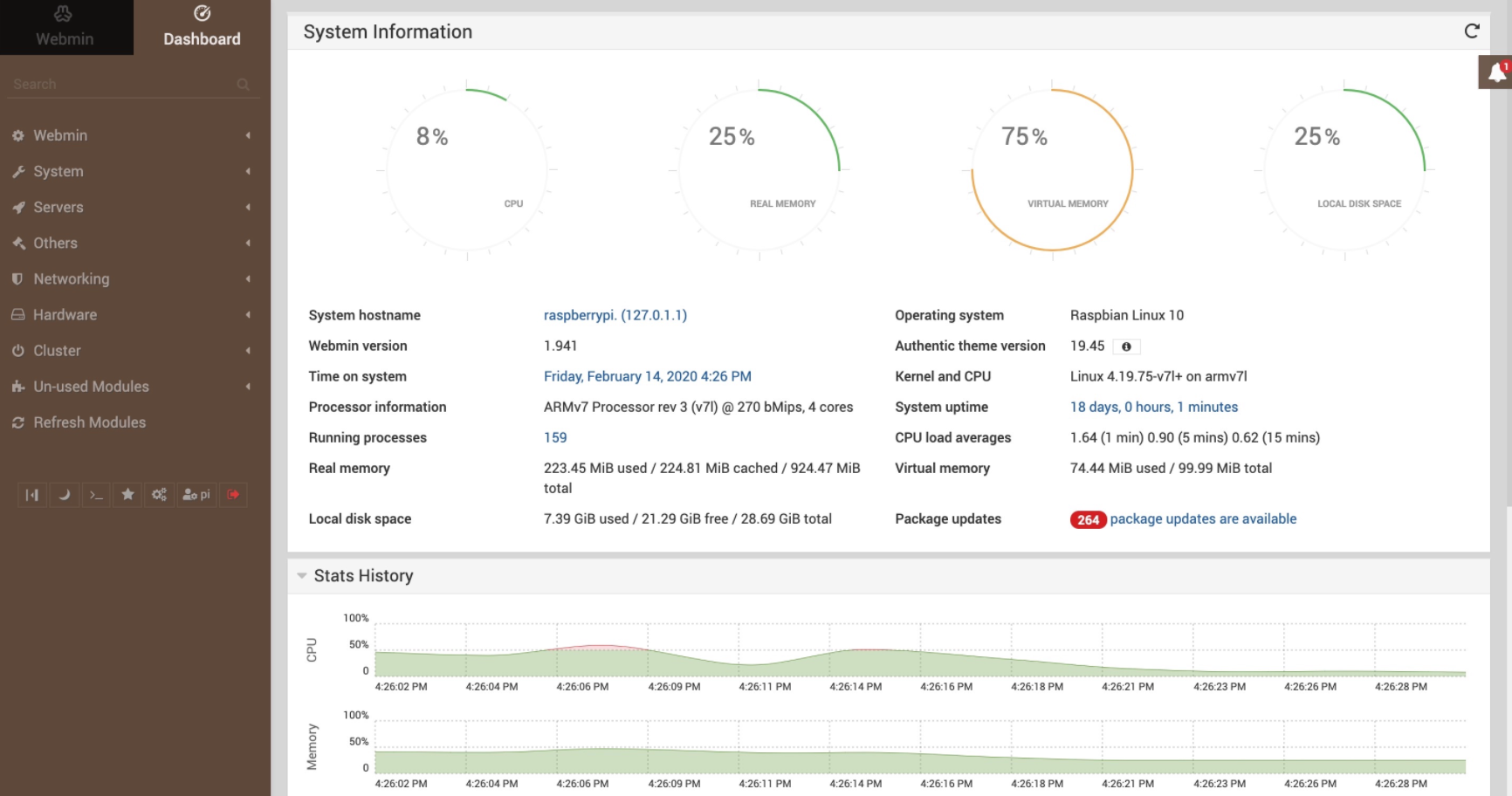Click the search magnifier icon
1512x796 pixels.
point(244,84)
